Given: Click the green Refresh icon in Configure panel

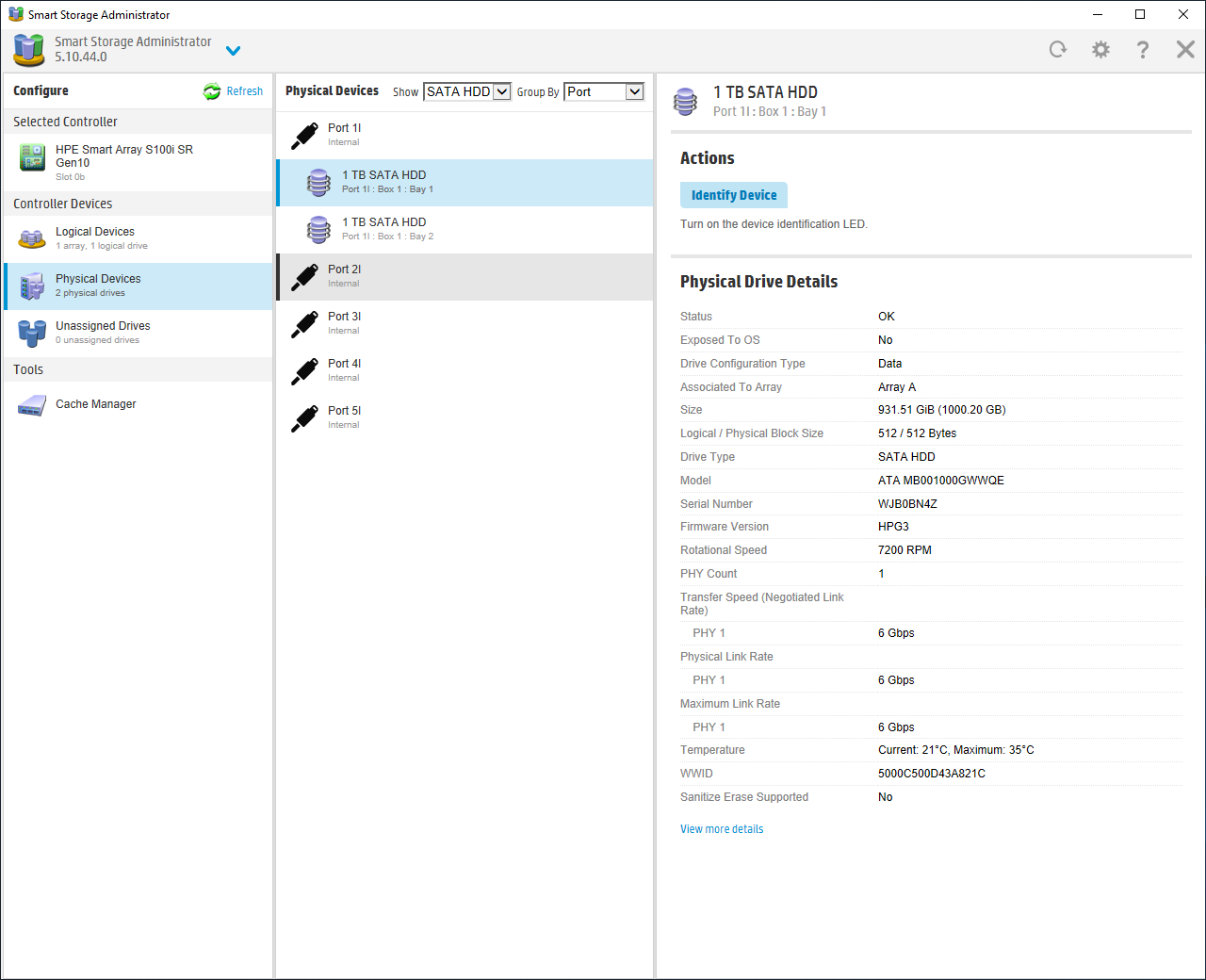Looking at the screenshot, I should (x=212, y=91).
